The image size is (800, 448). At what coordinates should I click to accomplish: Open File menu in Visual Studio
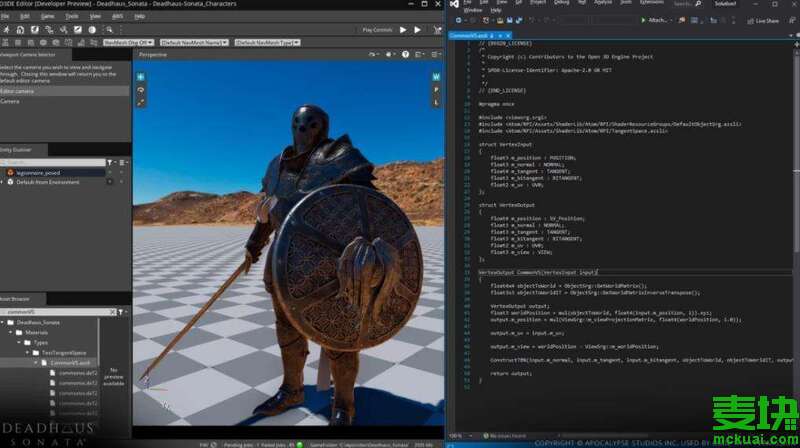point(467,3)
